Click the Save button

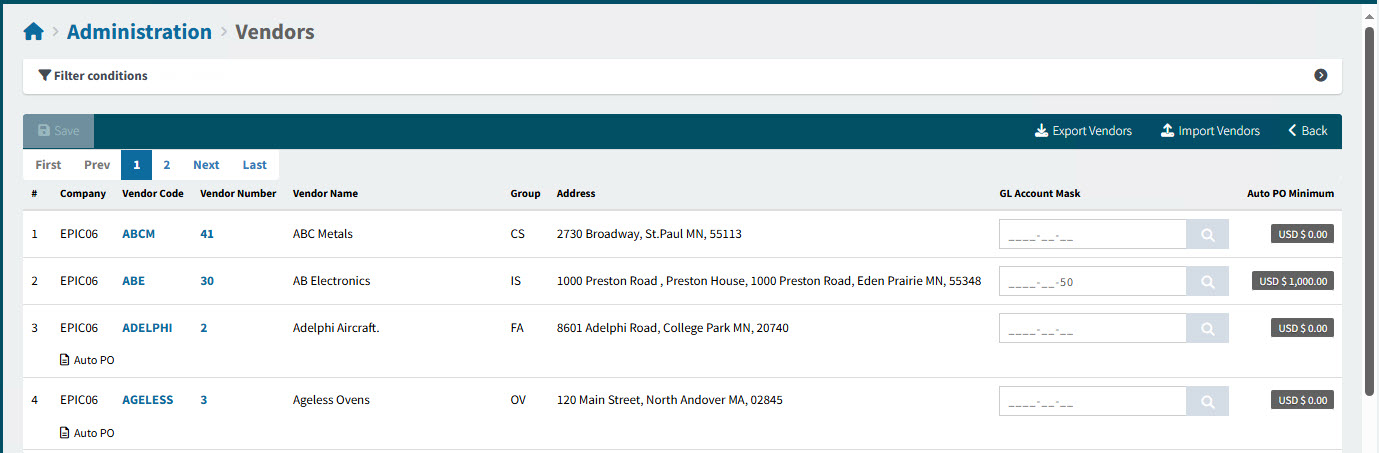coord(58,131)
